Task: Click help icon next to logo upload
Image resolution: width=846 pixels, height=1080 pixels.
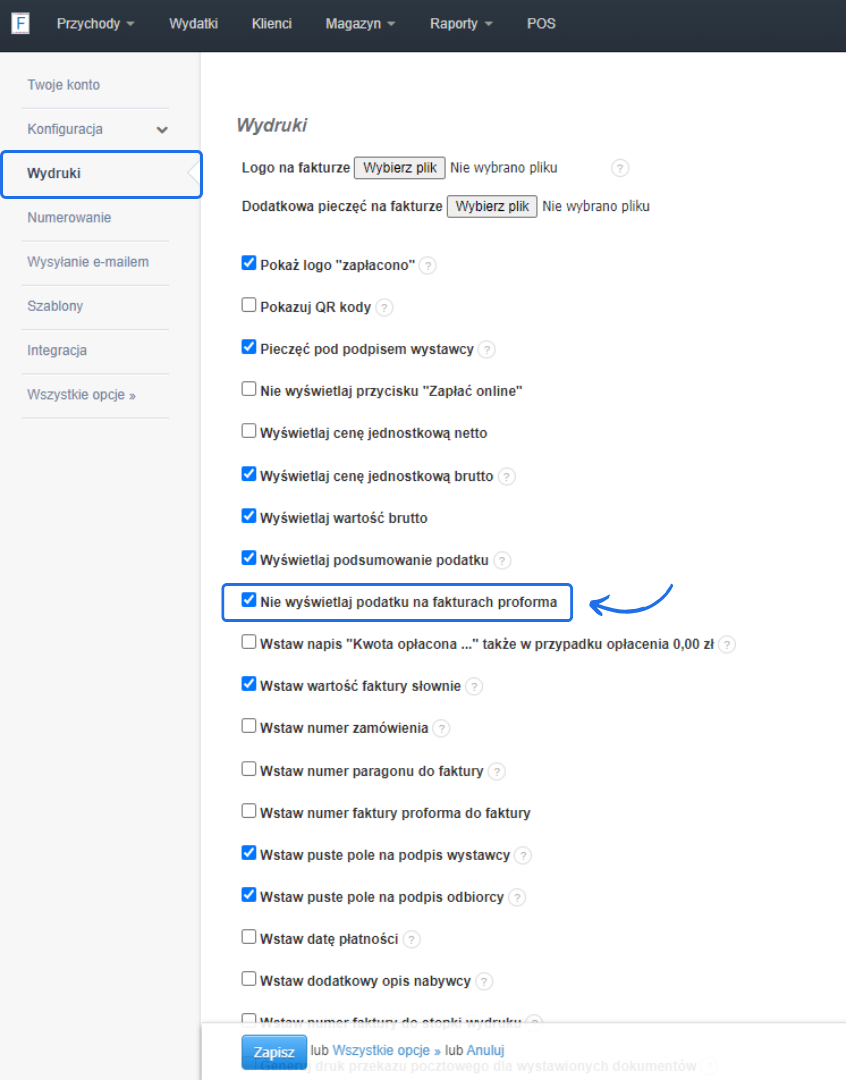Action: tap(620, 168)
